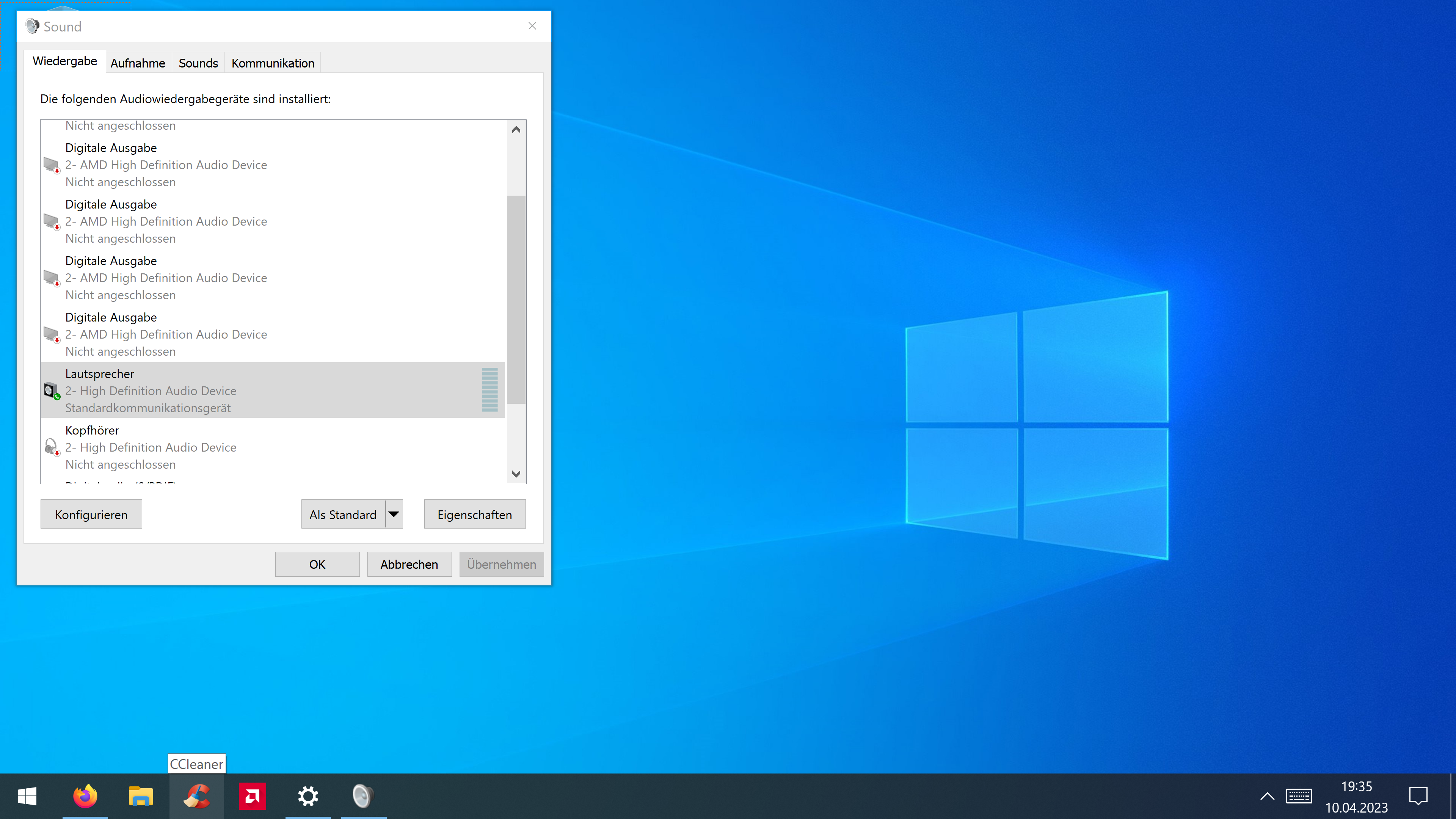
Task: Show hidden system tray icons
Action: (x=1267, y=796)
